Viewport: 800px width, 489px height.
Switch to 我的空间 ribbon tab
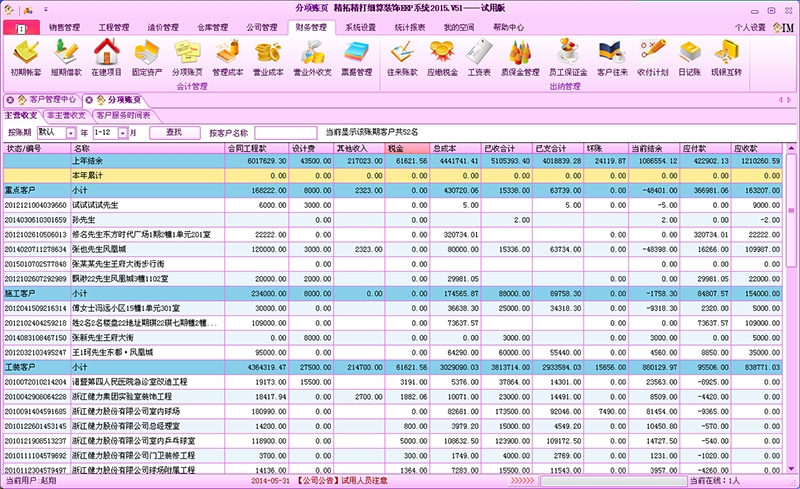459,28
